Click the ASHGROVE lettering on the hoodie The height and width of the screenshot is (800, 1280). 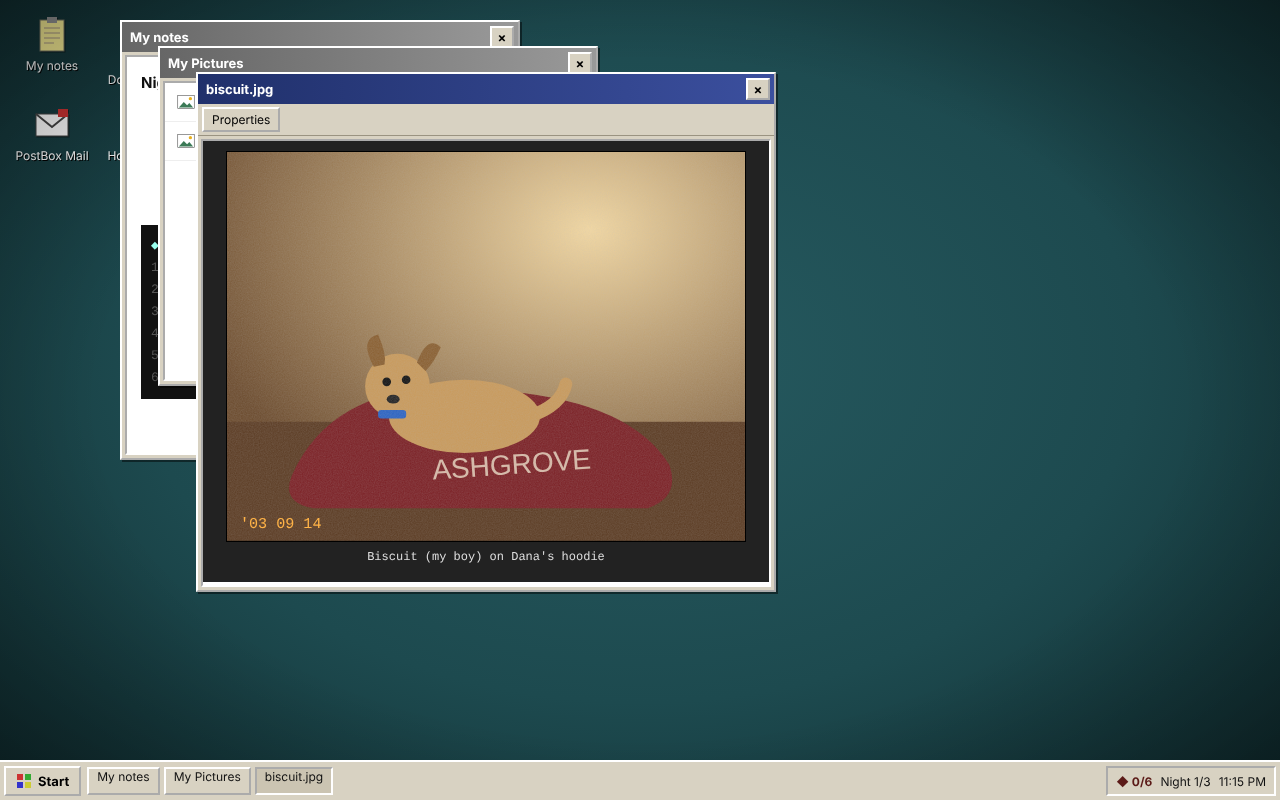click(x=511, y=464)
